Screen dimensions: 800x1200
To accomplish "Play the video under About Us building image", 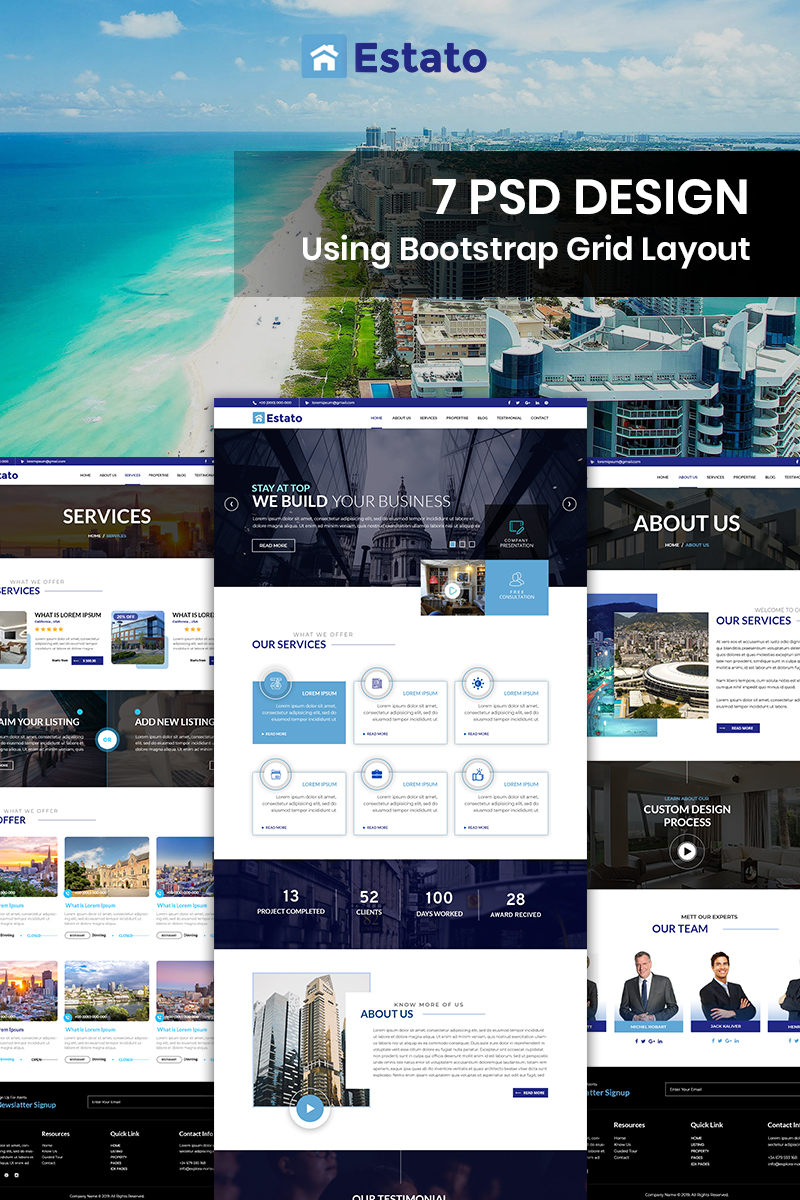I will pos(310,1108).
